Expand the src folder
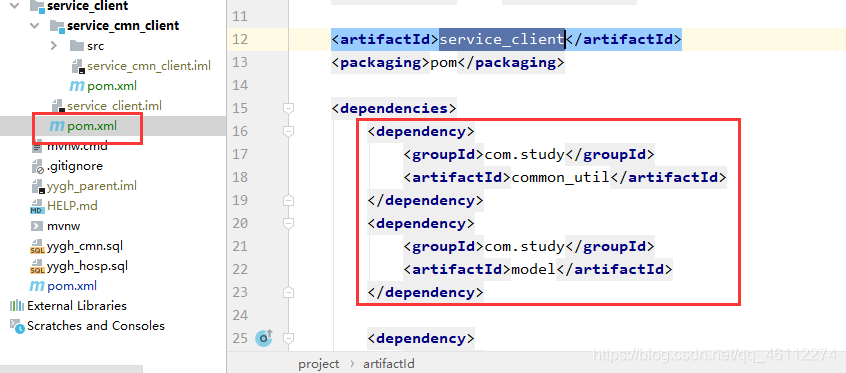Viewport: 846px width, 373px height. pyautogui.click(x=53, y=46)
